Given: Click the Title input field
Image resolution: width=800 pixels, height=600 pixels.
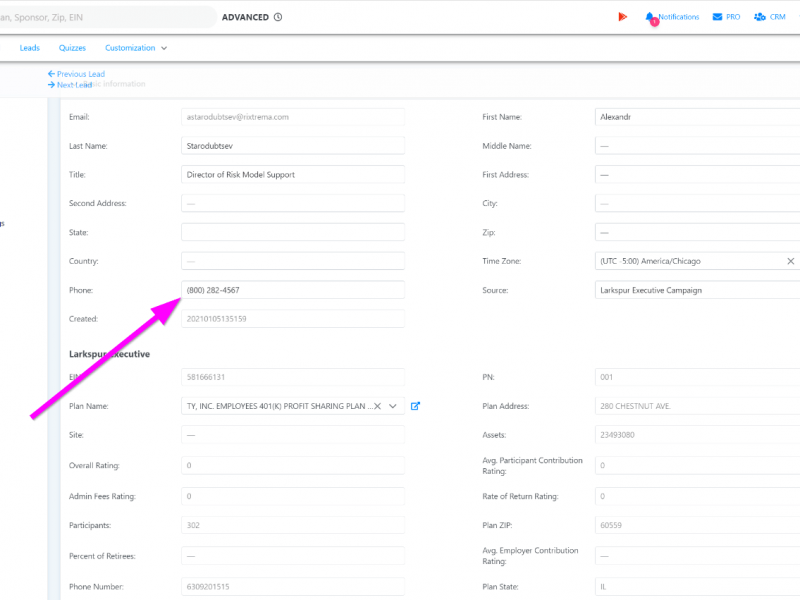Looking at the screenshot, I should [292, 175].
